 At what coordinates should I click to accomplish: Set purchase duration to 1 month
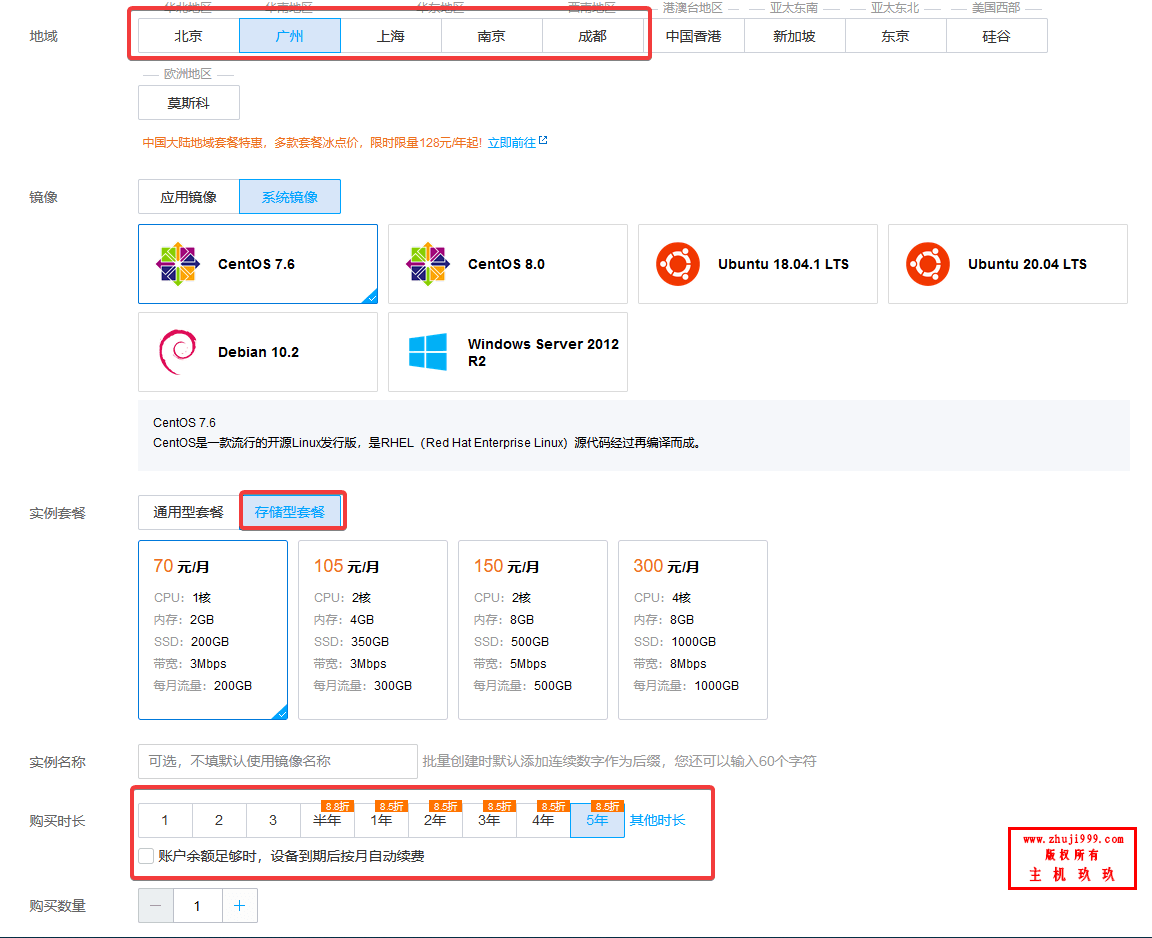click(165, 820)
